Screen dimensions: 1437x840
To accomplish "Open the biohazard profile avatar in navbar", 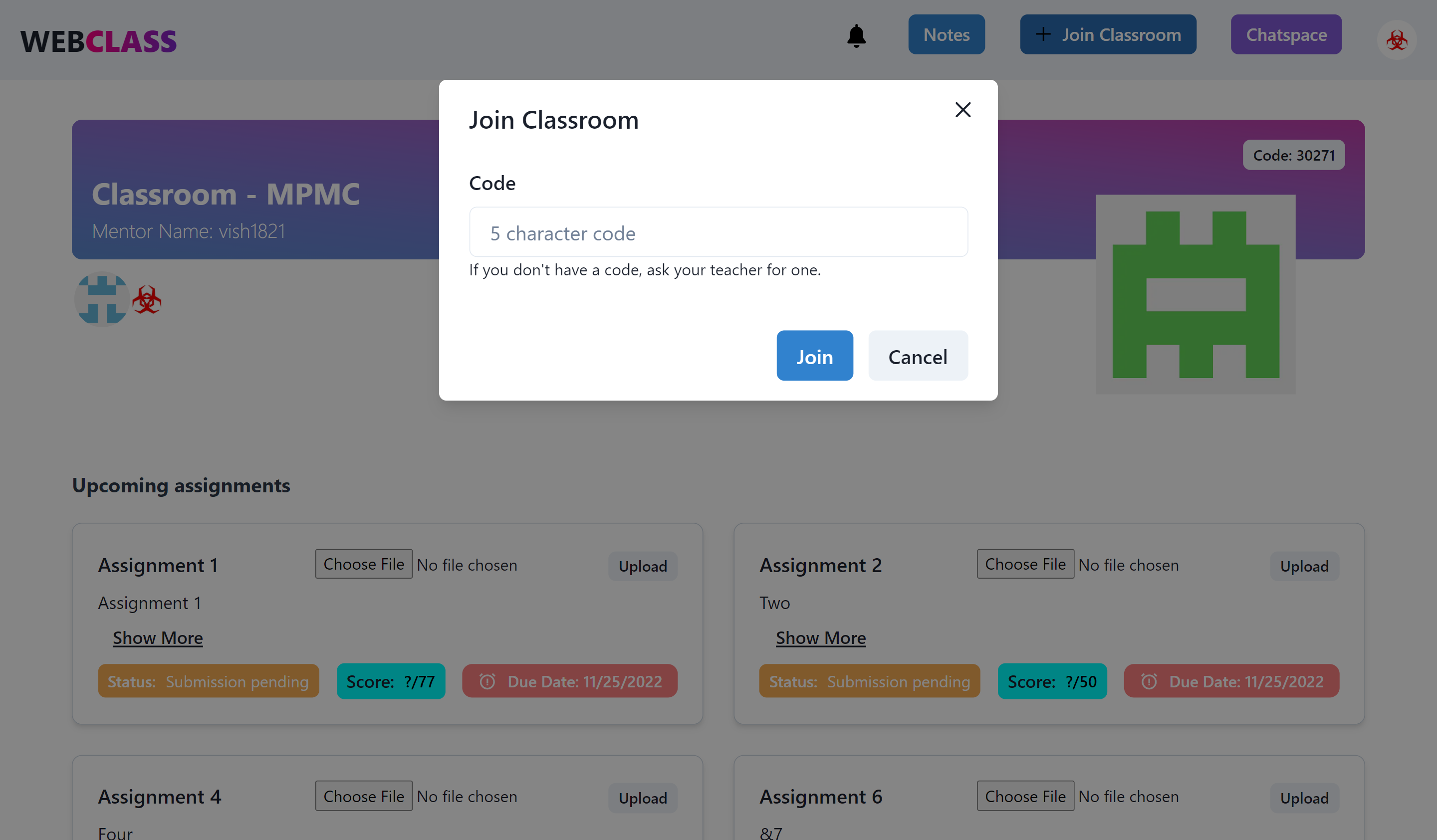I will [x=1396, y=40].
